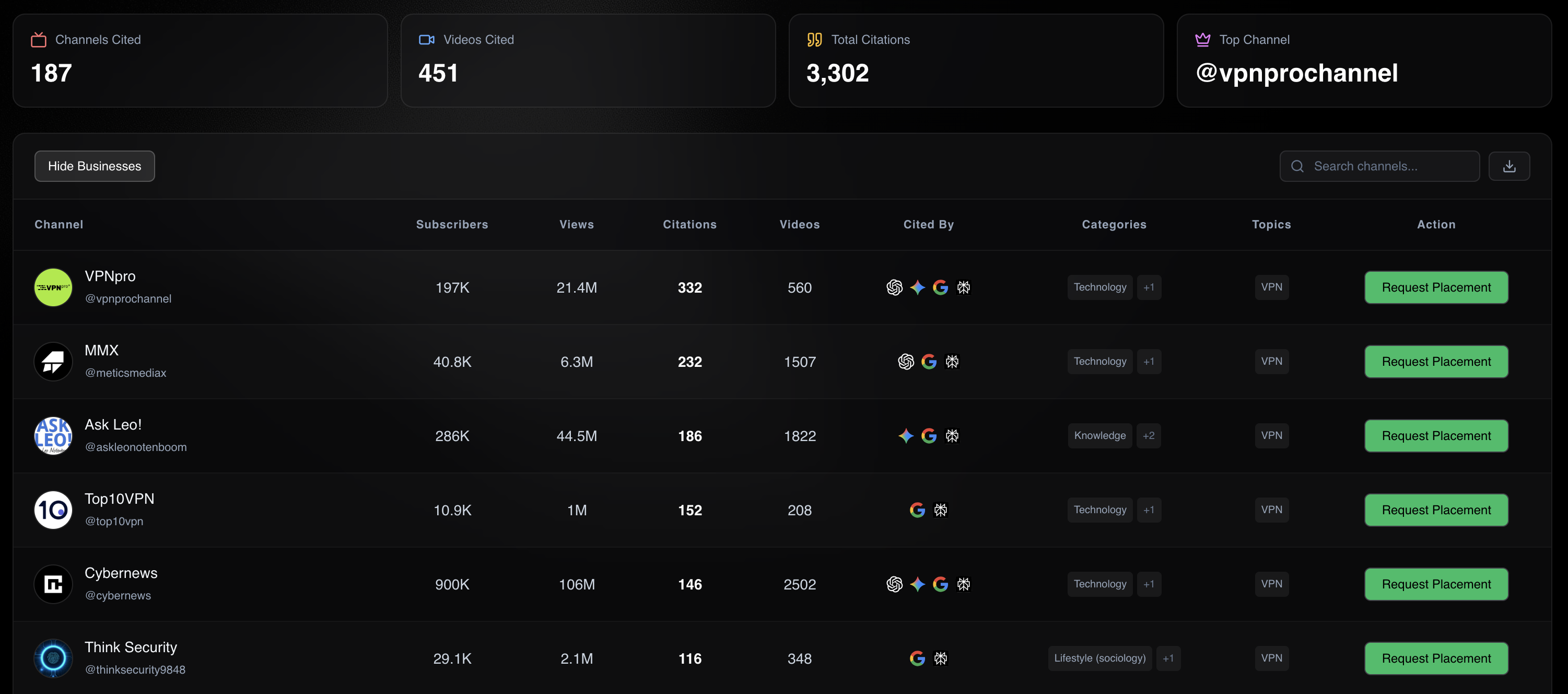1568x694 pixels.
Task: Click the Perplexity icon in MMX row
Action: point(952,362)
